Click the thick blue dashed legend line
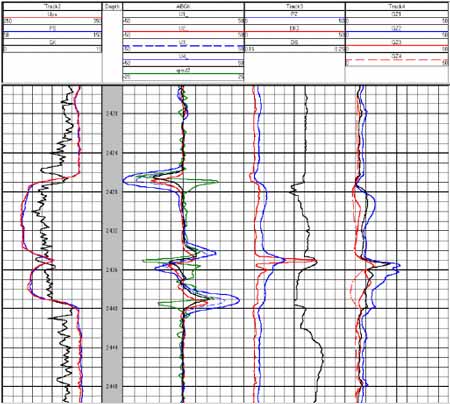This screenshot has height=404, width=450. 183,46
